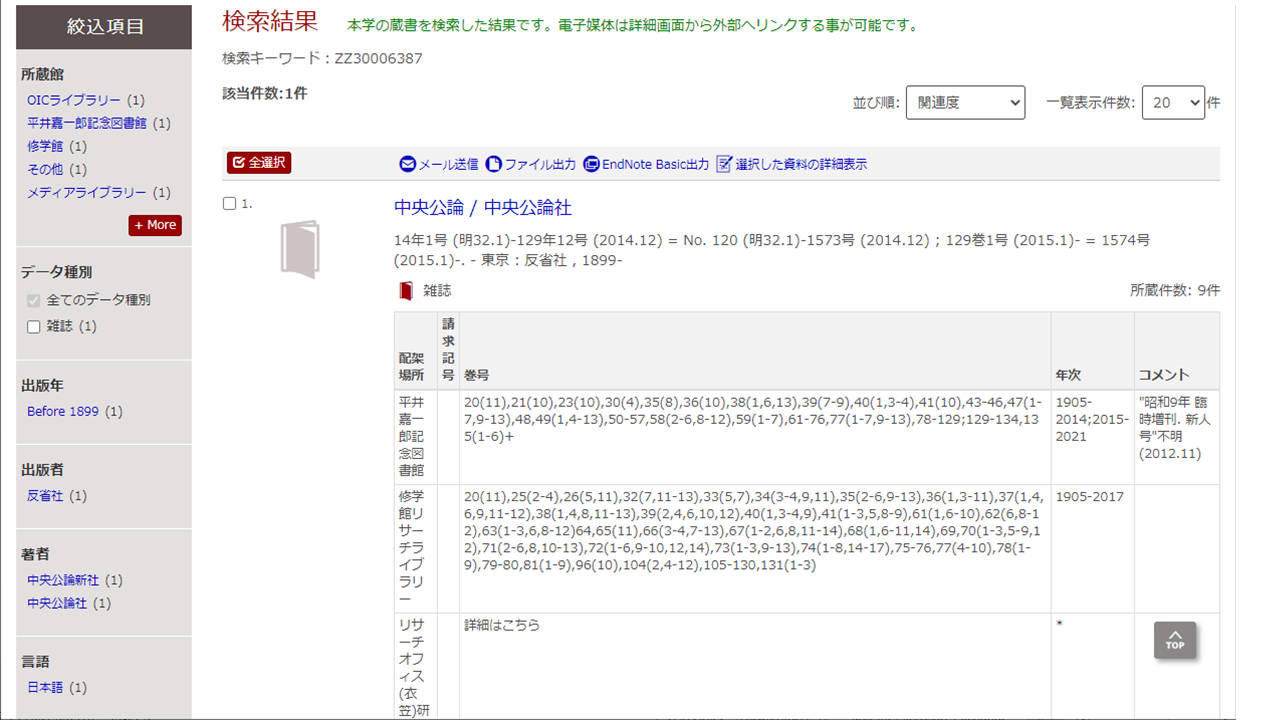The image size is (1280, 720).
Task: Open the 詳細はこちら link
Action: [502, 625]
